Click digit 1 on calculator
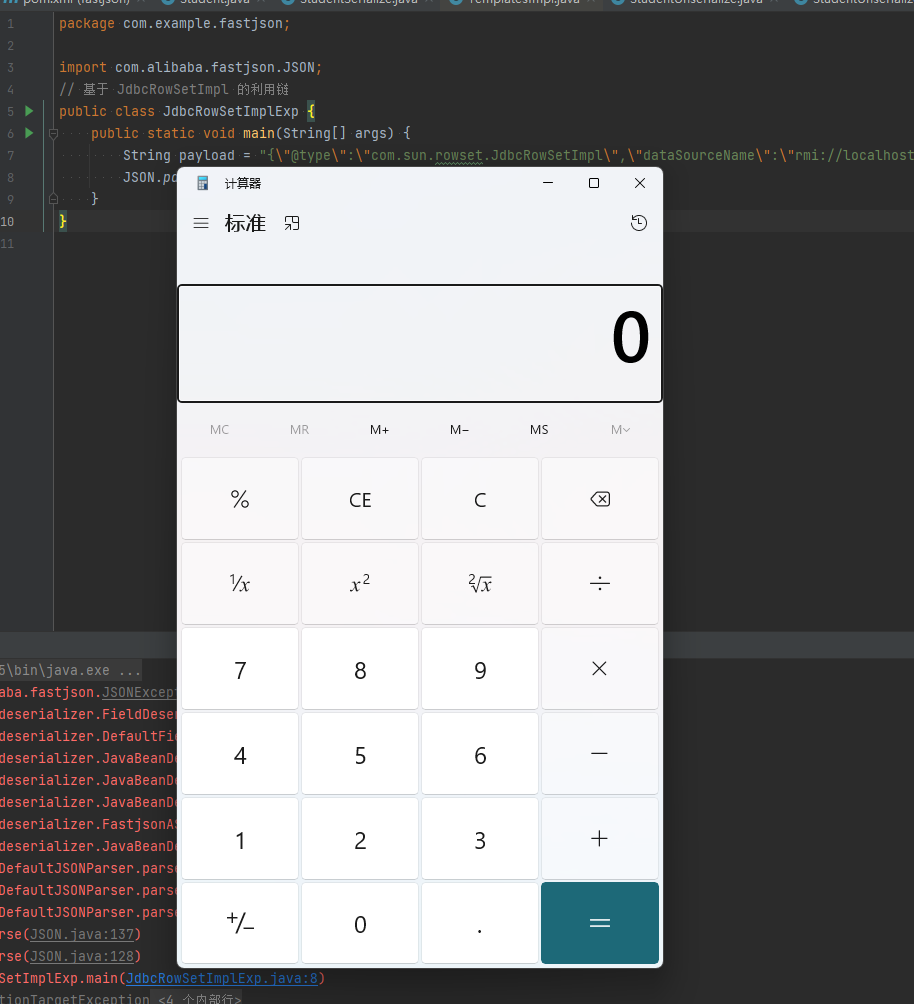The height and width of the screenshot is (1004, 914). click(x=240, y=838)
